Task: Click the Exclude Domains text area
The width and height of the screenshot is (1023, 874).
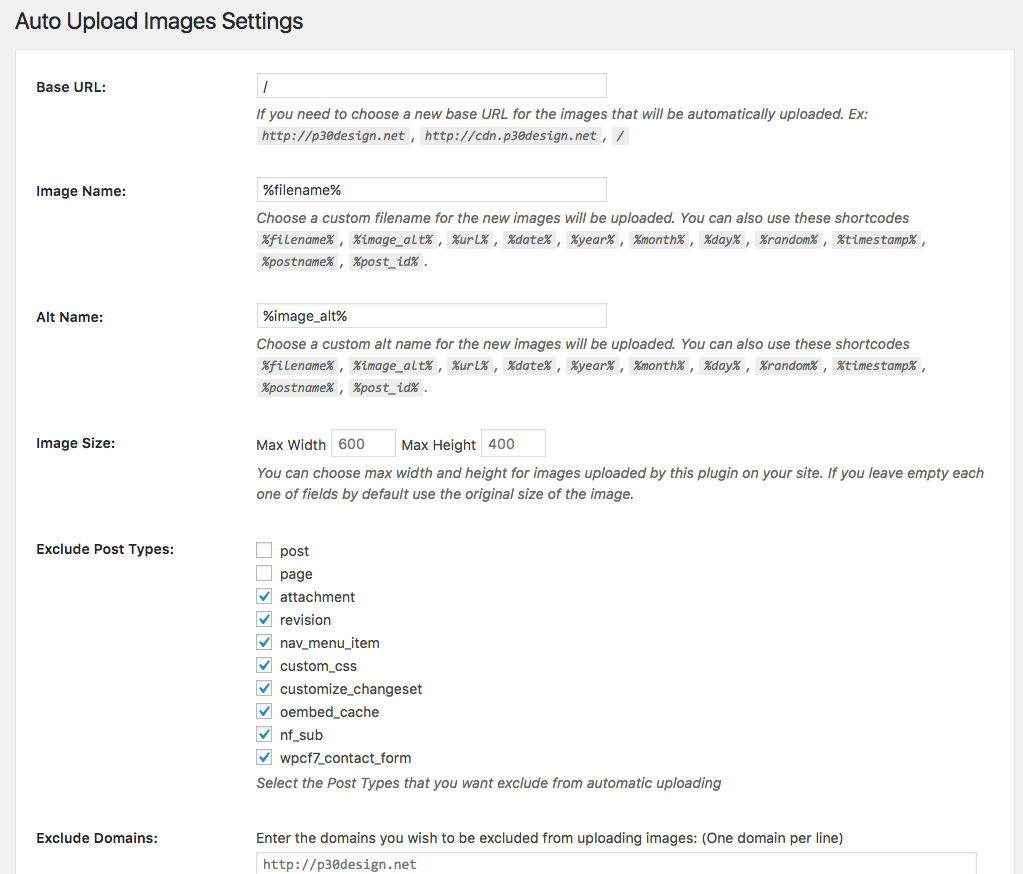Action: click(616, 863)
